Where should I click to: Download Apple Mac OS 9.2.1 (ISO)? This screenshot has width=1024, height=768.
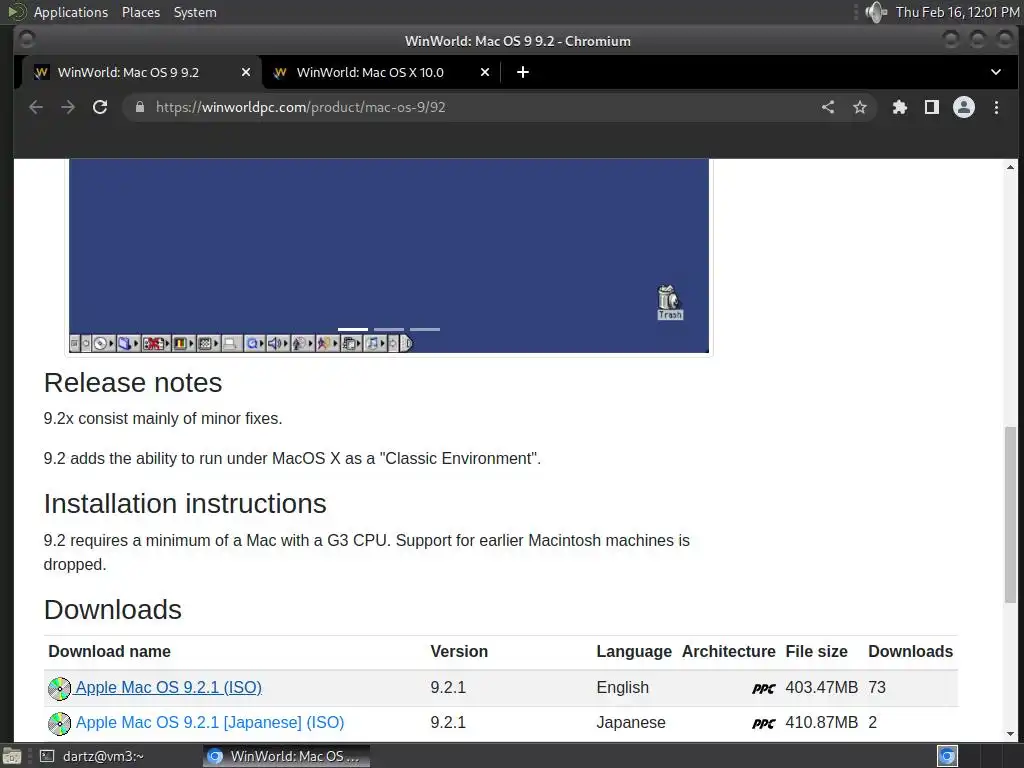coord(168,687)
